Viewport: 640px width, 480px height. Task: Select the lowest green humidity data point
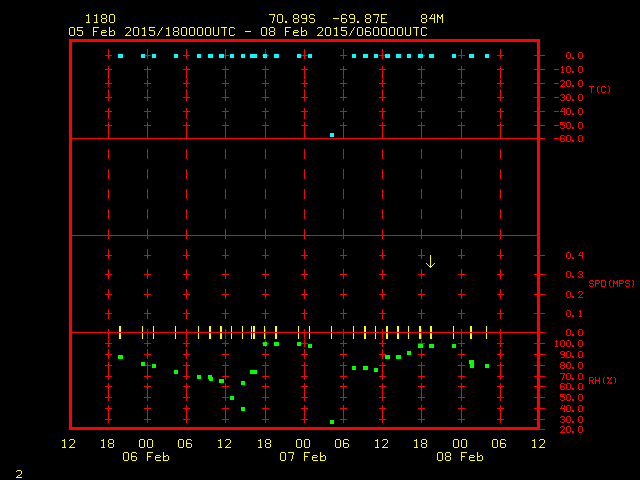click(x=332, y=422)
